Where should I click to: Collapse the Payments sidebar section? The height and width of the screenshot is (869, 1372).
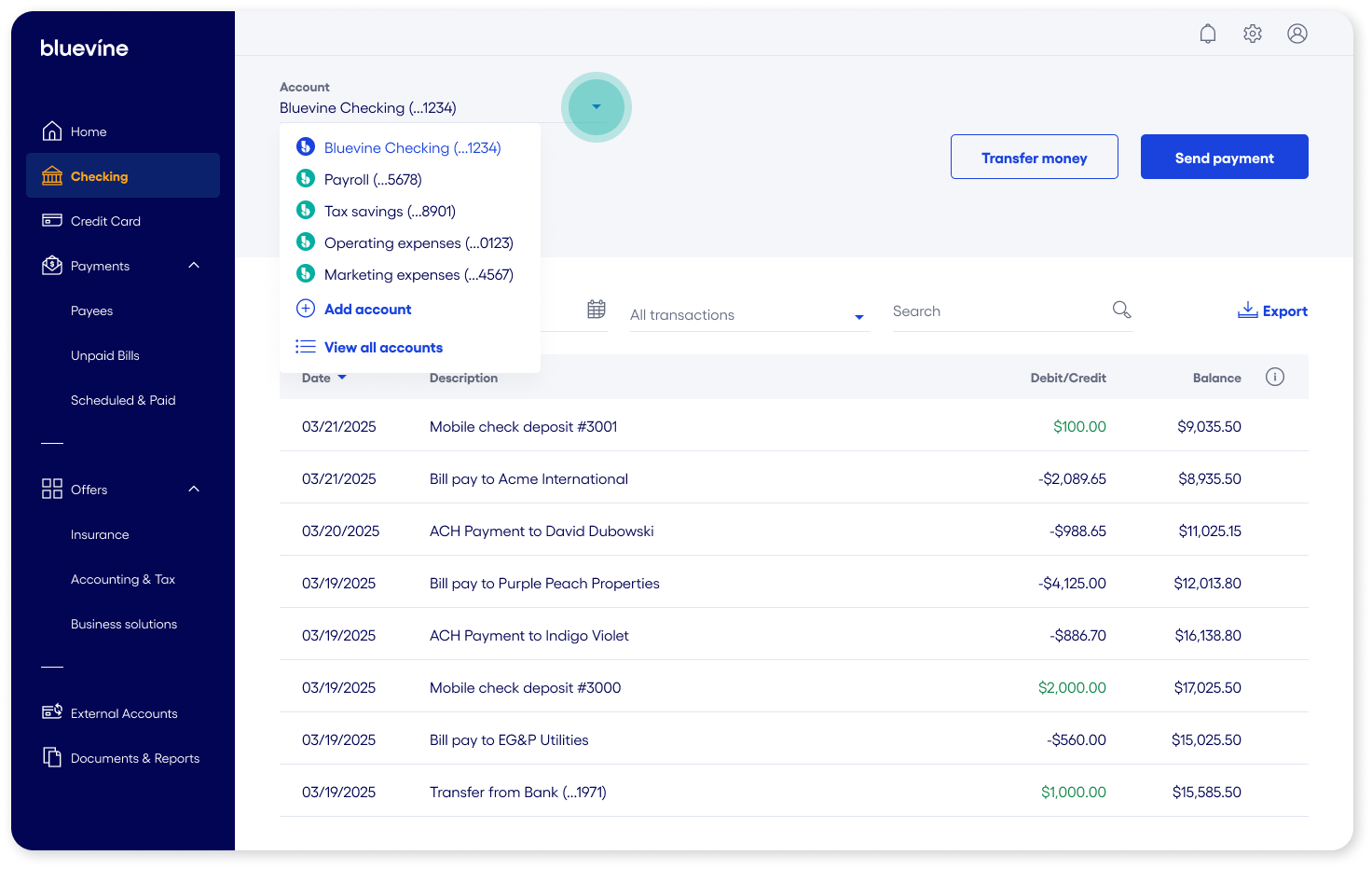pos(194,266)
